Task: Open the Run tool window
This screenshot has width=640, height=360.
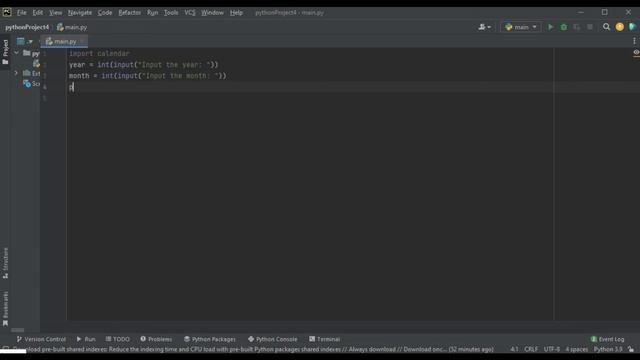Action: 86,339
